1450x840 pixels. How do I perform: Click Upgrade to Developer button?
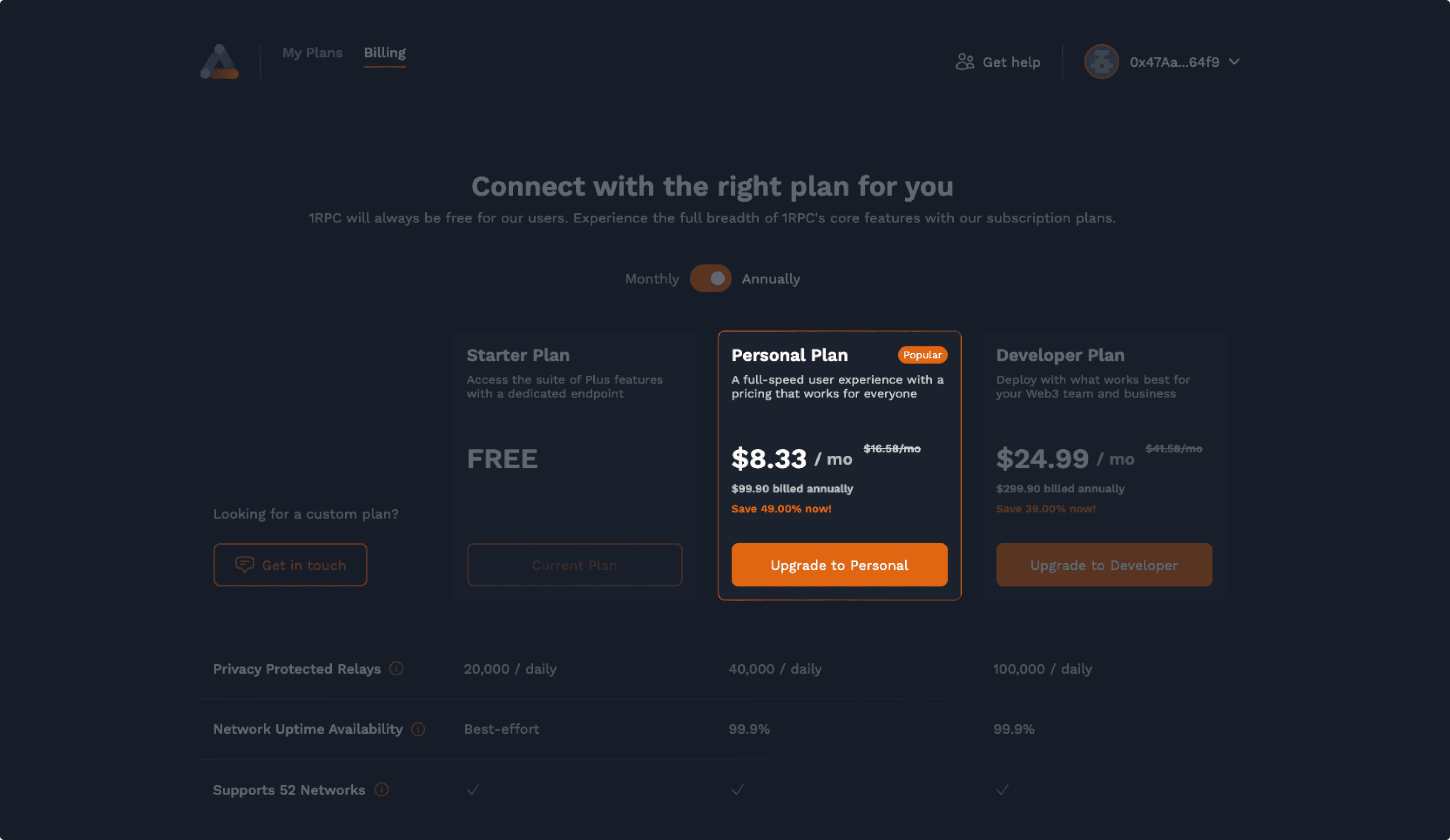[1104, 565]
